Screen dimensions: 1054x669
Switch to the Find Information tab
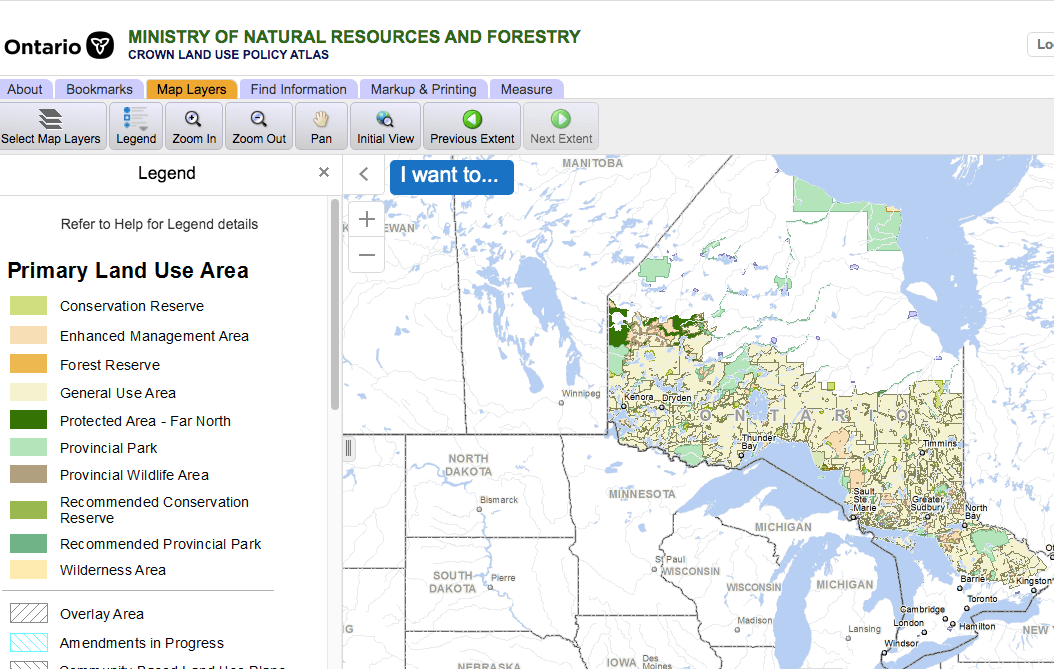pyautogui.click(x=298, y=89)
